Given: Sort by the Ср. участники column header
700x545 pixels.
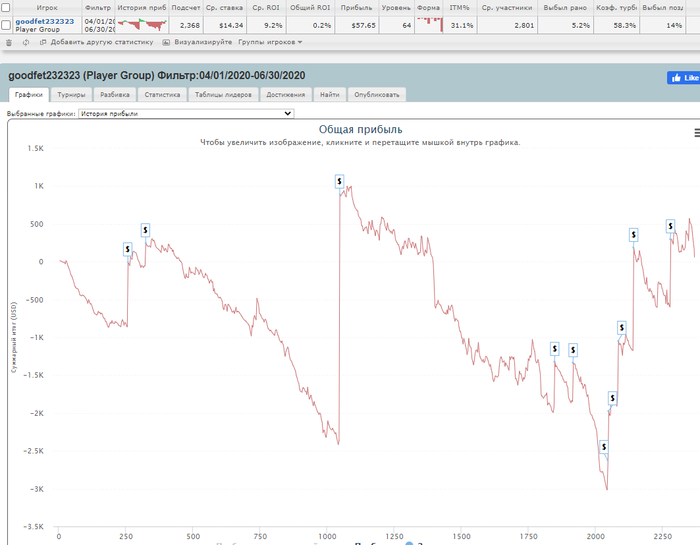Looking at the screenshot, I should click(507, 8).
